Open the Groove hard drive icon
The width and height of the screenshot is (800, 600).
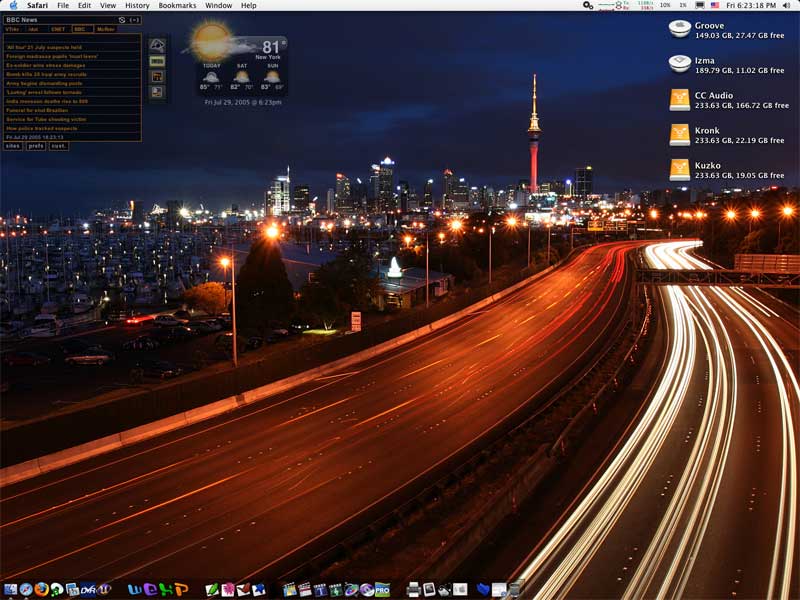(x=680, y=29)
